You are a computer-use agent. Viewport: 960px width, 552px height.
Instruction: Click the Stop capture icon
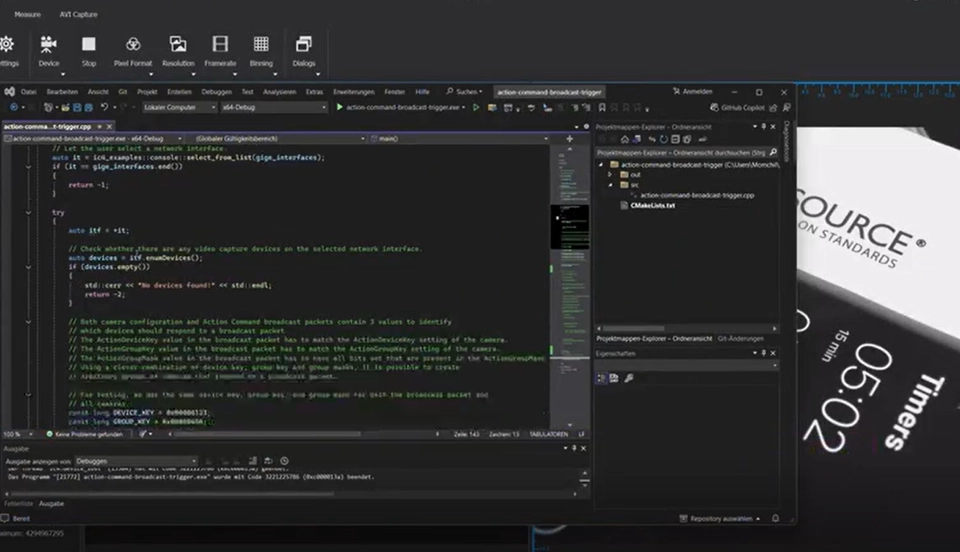[89, 44]
